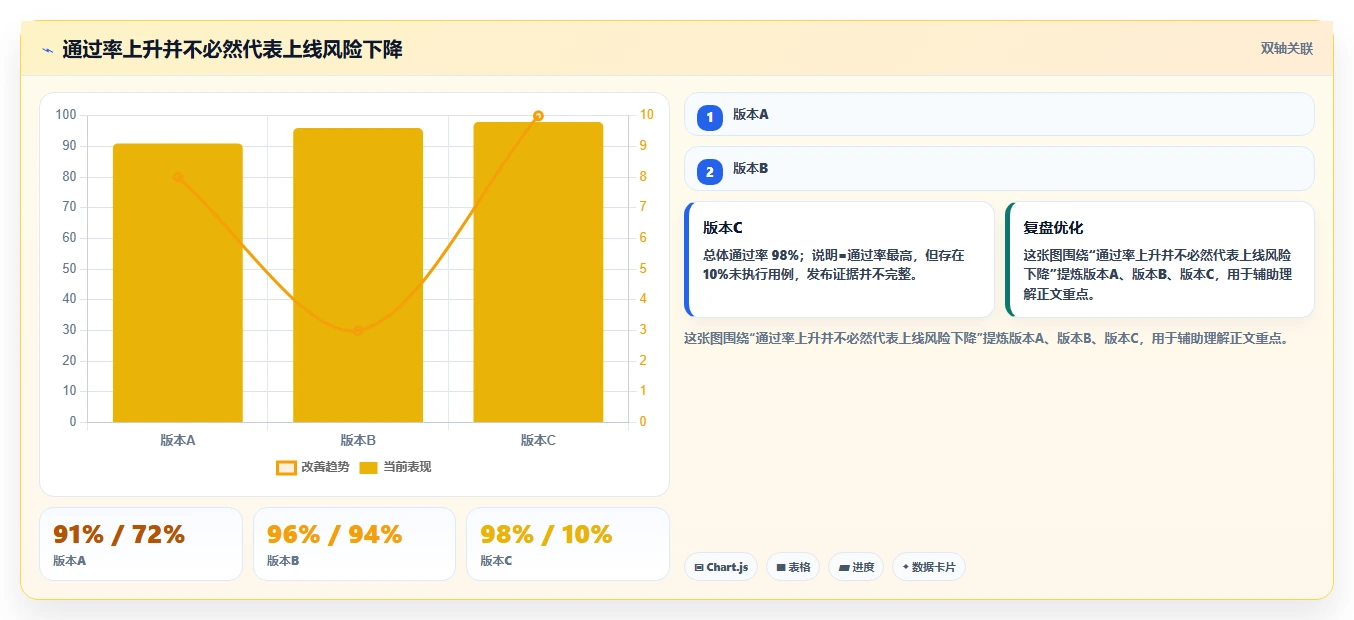Open the 版本C detail card
1354x620 pixels.
point(839,259)
